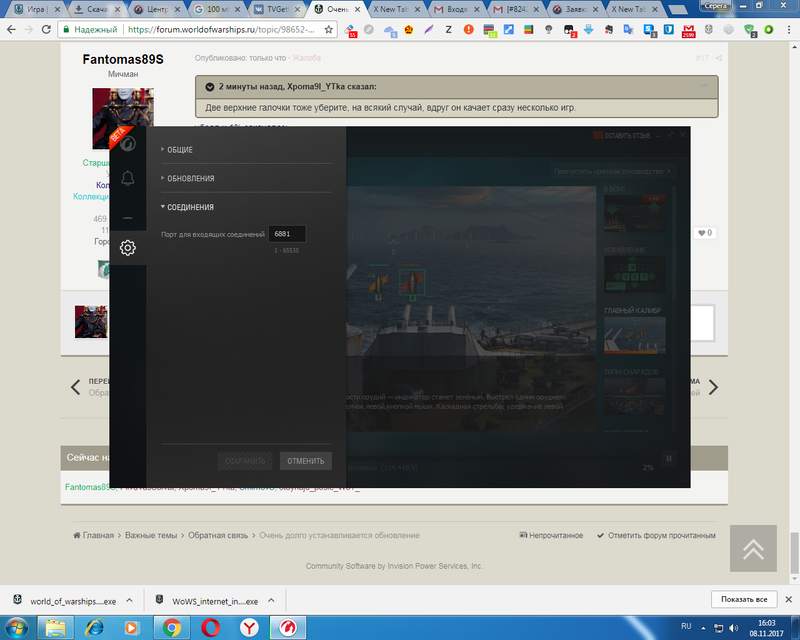Open Yandex browser from taskbar
Image resolution: width=800 pixels, height=640 pixels.
[249, 628]
